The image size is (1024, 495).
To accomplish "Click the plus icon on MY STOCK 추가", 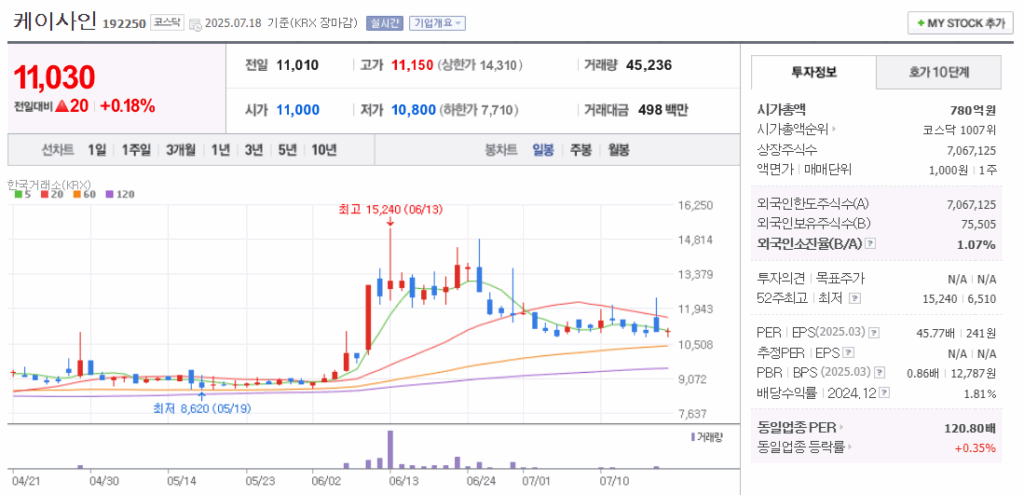I will 921,23.
